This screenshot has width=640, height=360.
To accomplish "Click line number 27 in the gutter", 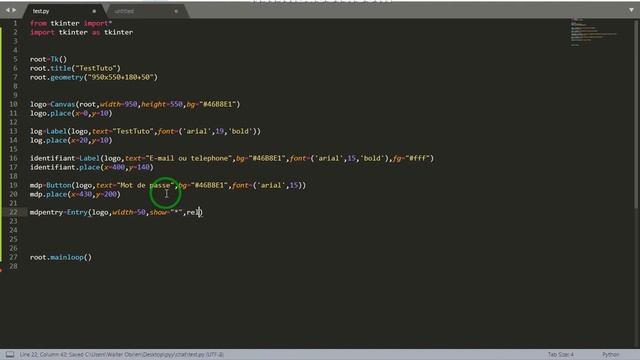I will (x=13, y=257).
